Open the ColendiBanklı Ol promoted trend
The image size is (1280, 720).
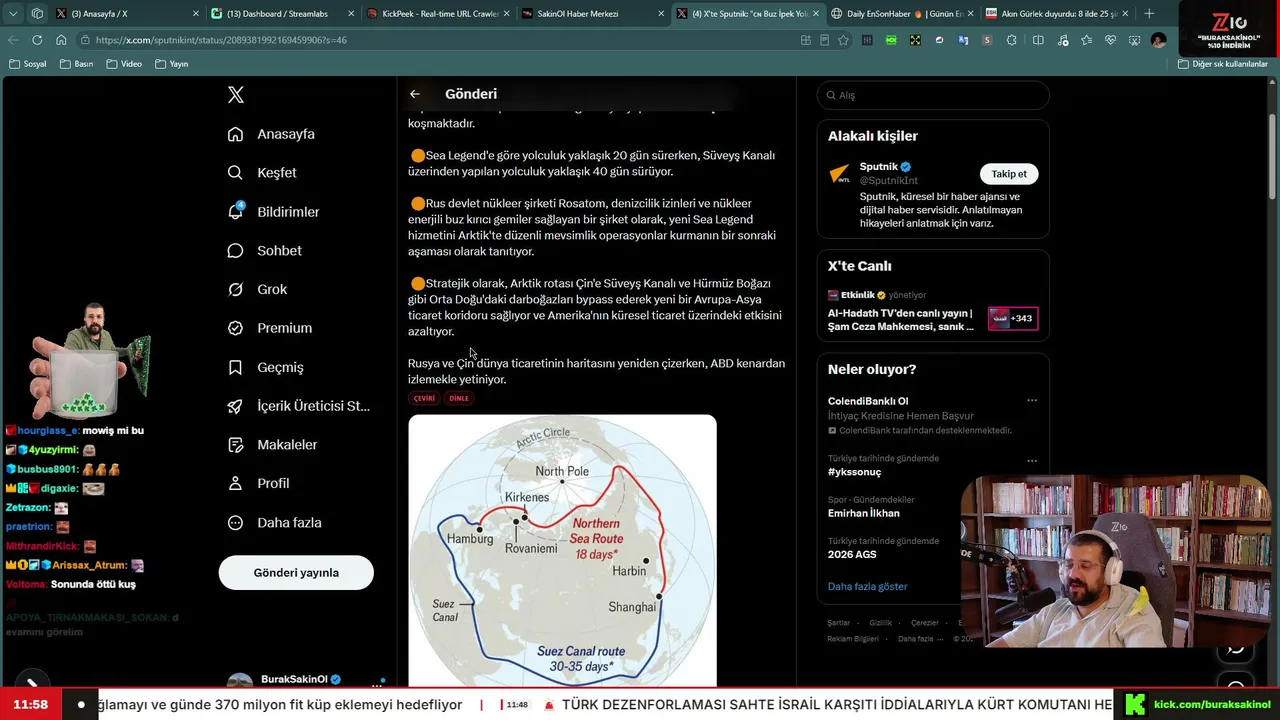point(868,401)
